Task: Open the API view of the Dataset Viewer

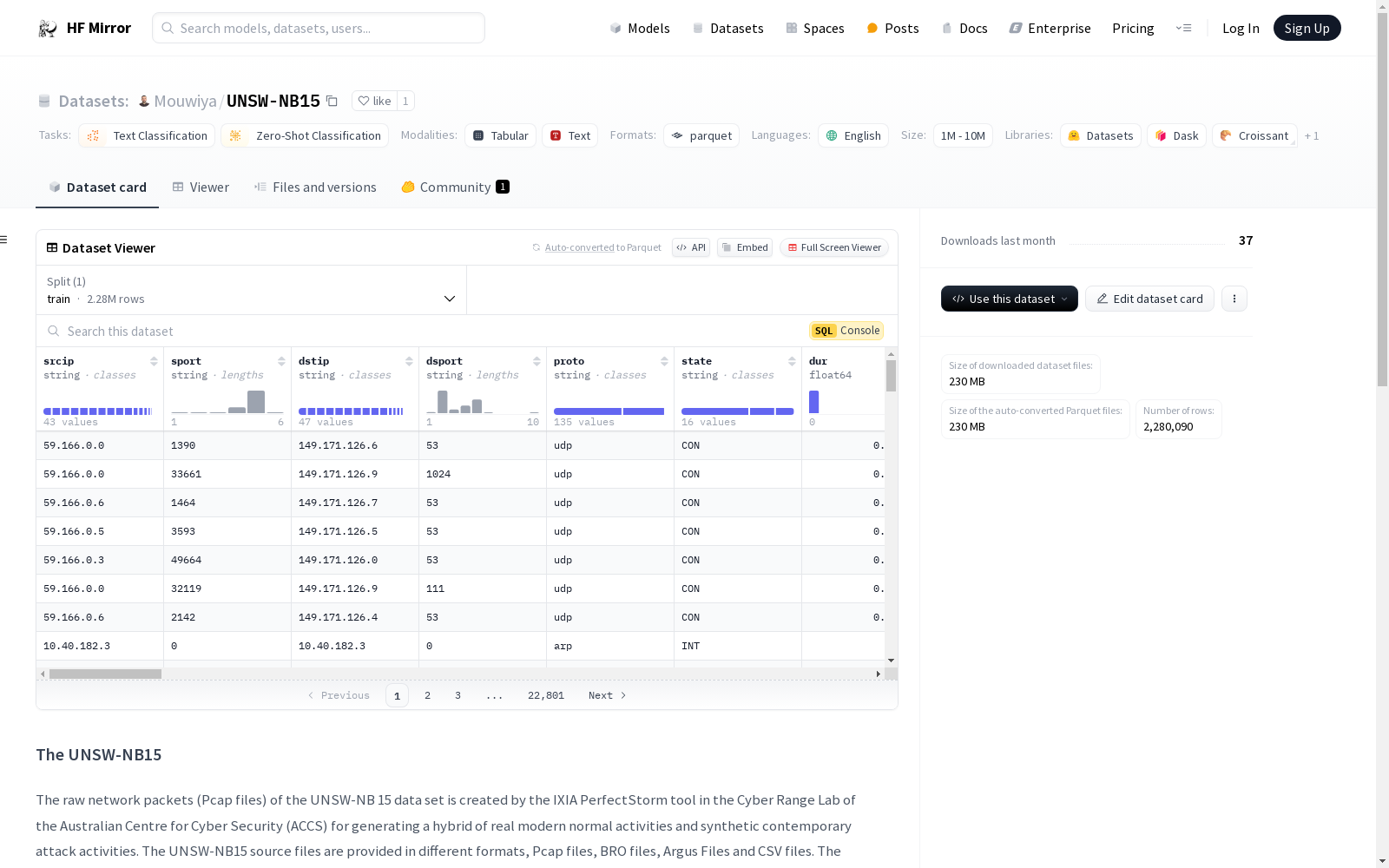Action: tap(690, 247)
